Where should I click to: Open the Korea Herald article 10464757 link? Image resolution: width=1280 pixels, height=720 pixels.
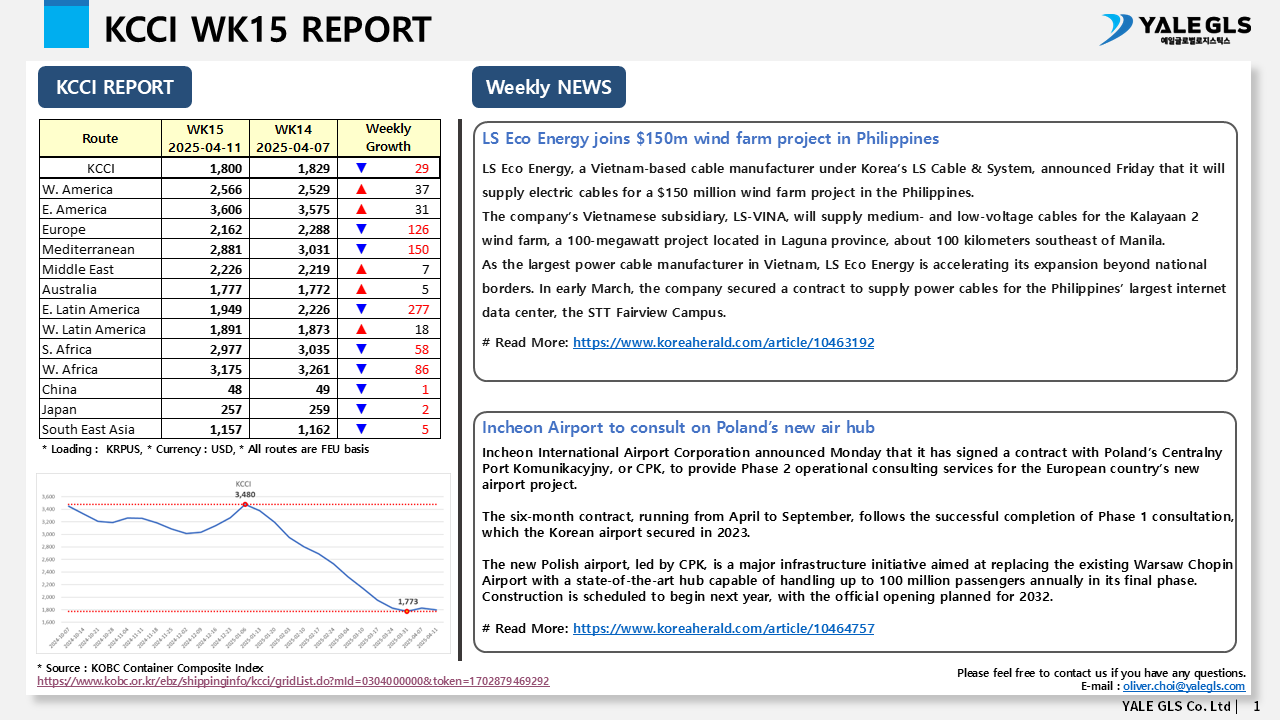tap(723, 628)
